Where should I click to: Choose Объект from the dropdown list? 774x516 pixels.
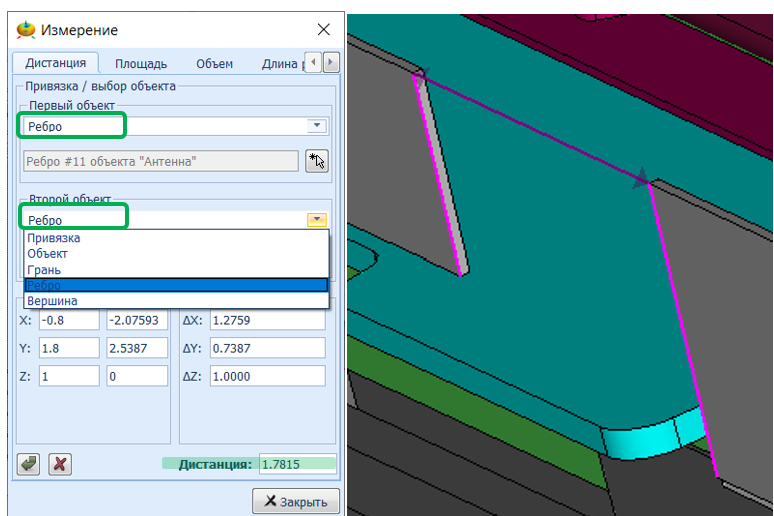(x=48, y=254)
